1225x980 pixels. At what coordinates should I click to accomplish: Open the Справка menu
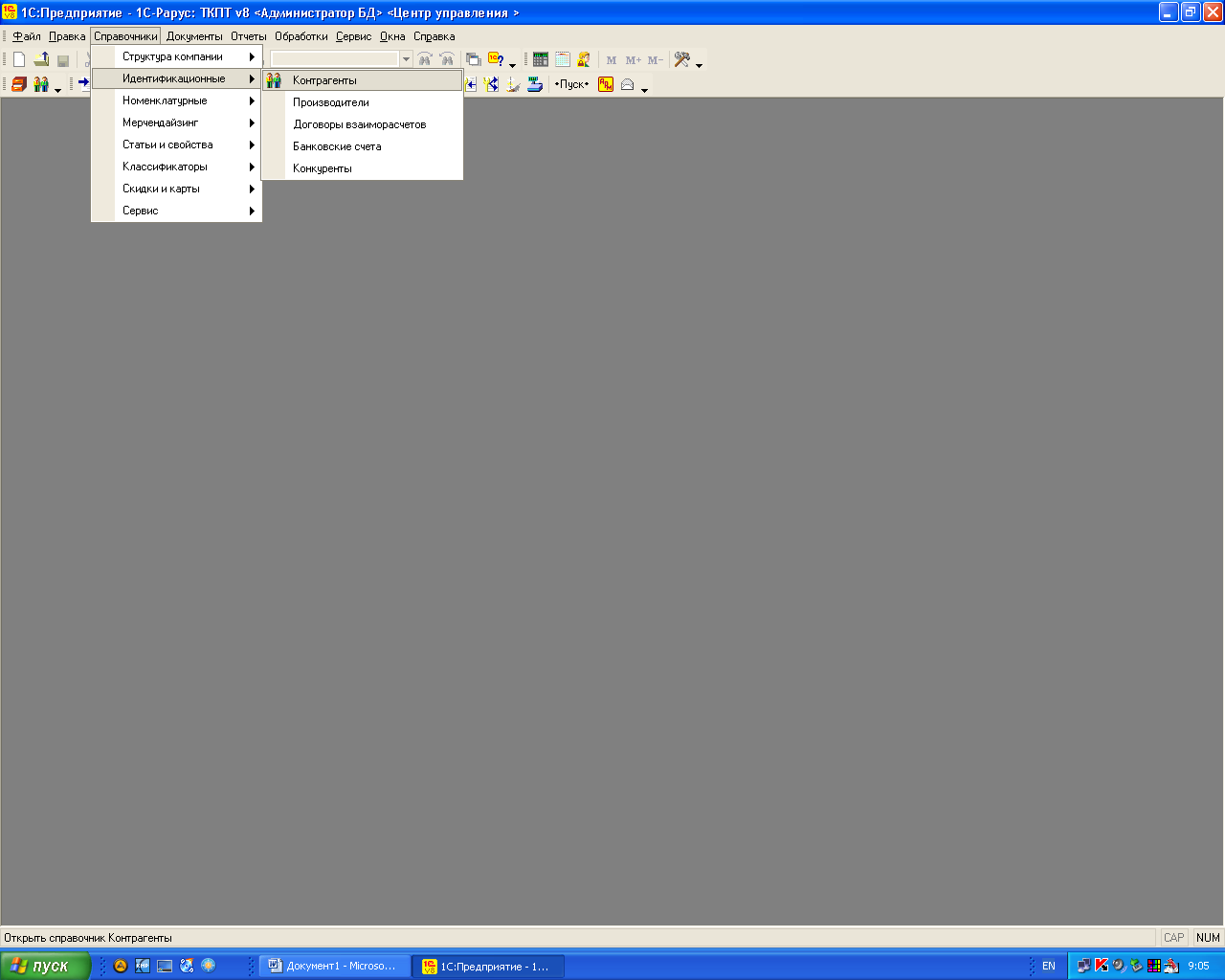434,36
